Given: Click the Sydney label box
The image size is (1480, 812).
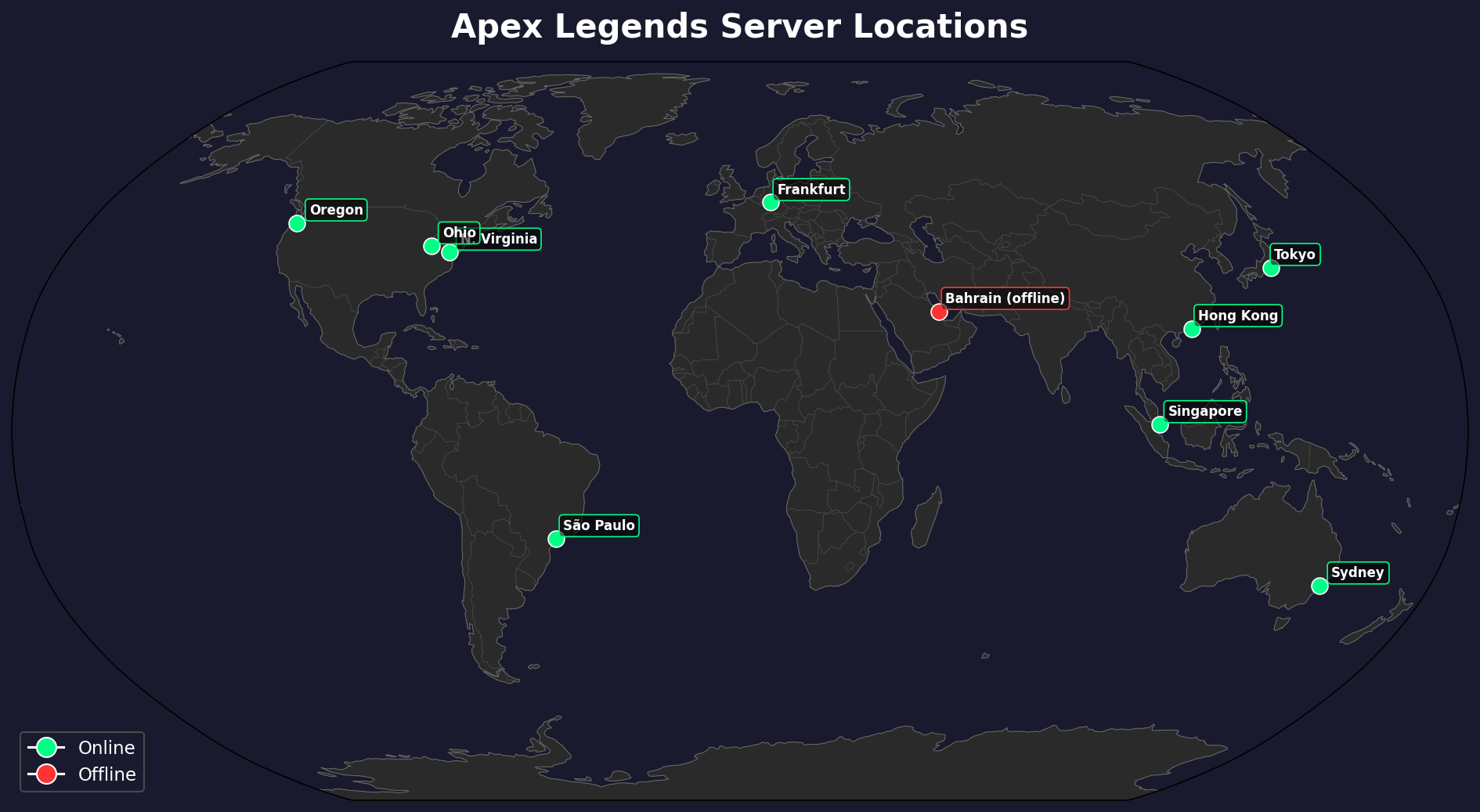Looking at the screenshot, I should pyautogui.click(x=1358, y=572).
